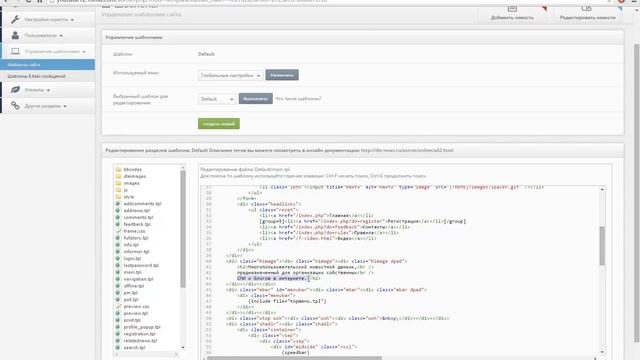
Task: Open the Другие разделы section label
Action: (43, 106)
